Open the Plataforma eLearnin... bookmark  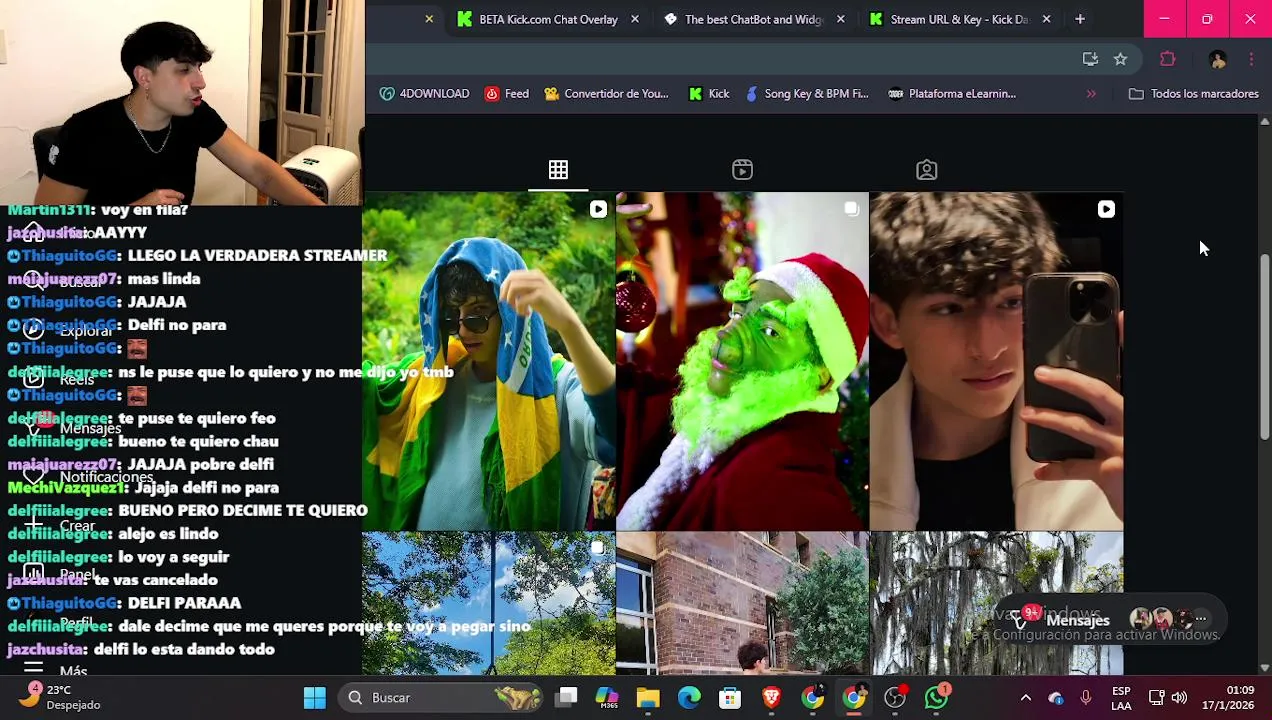[952, 94]
